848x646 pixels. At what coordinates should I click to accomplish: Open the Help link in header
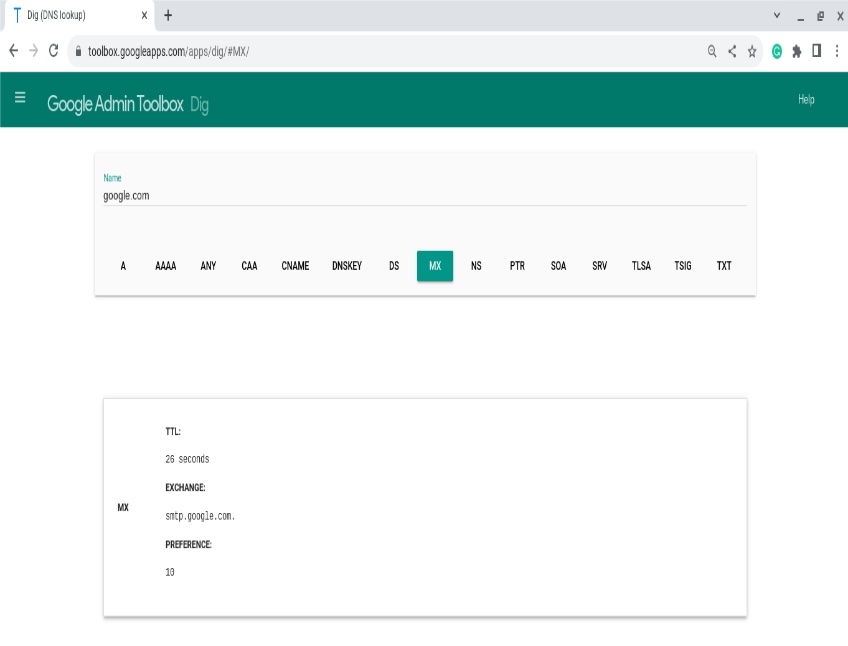(x=806, y=99)
